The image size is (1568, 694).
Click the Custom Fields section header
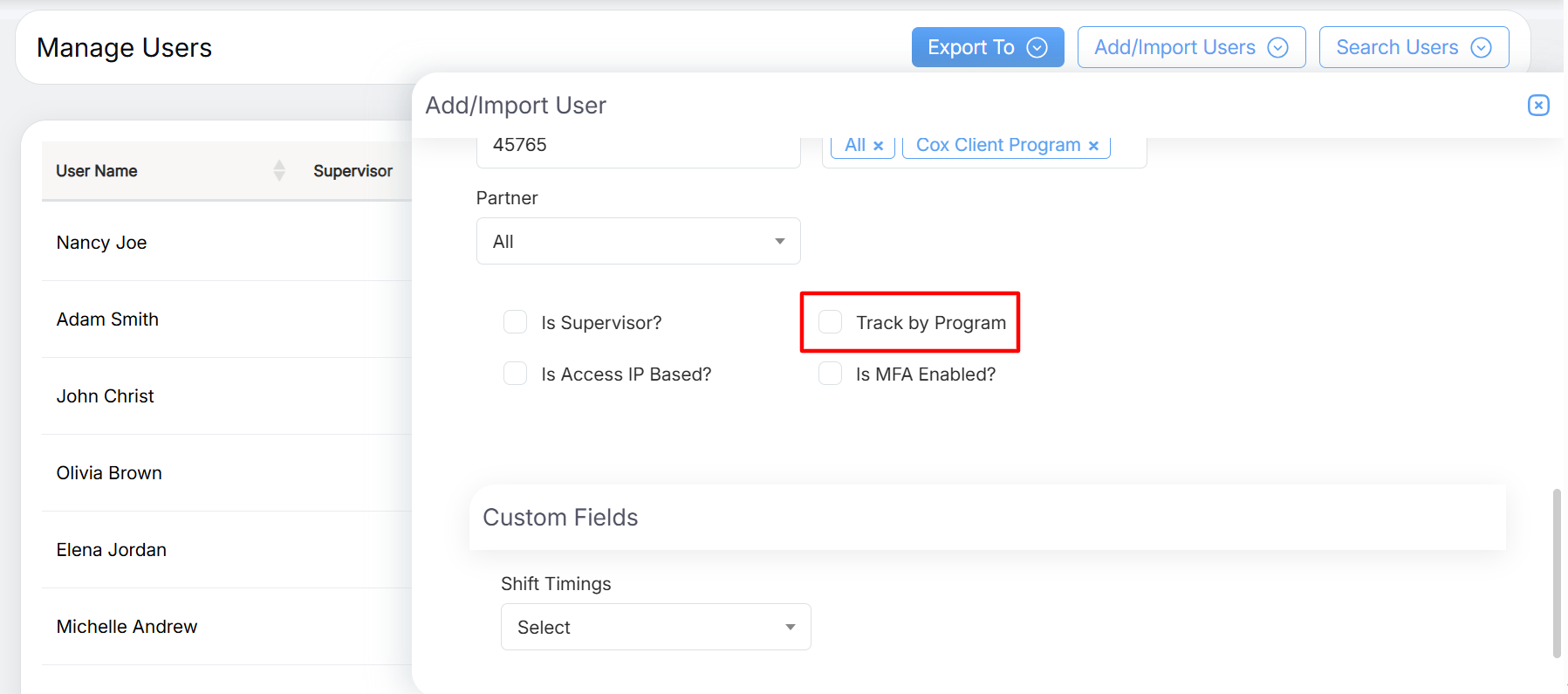tap(560, 518)
